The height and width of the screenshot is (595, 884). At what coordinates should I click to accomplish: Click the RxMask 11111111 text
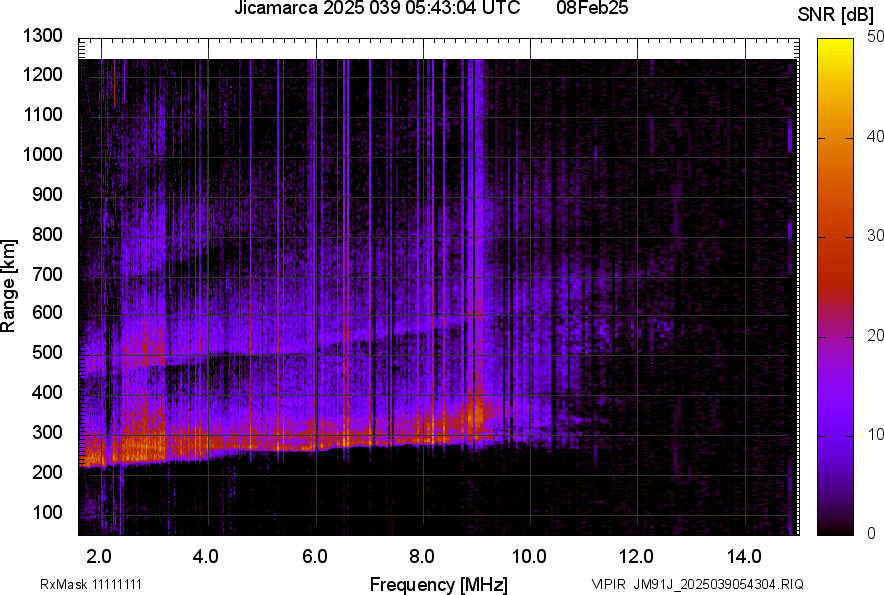[97, 584]
